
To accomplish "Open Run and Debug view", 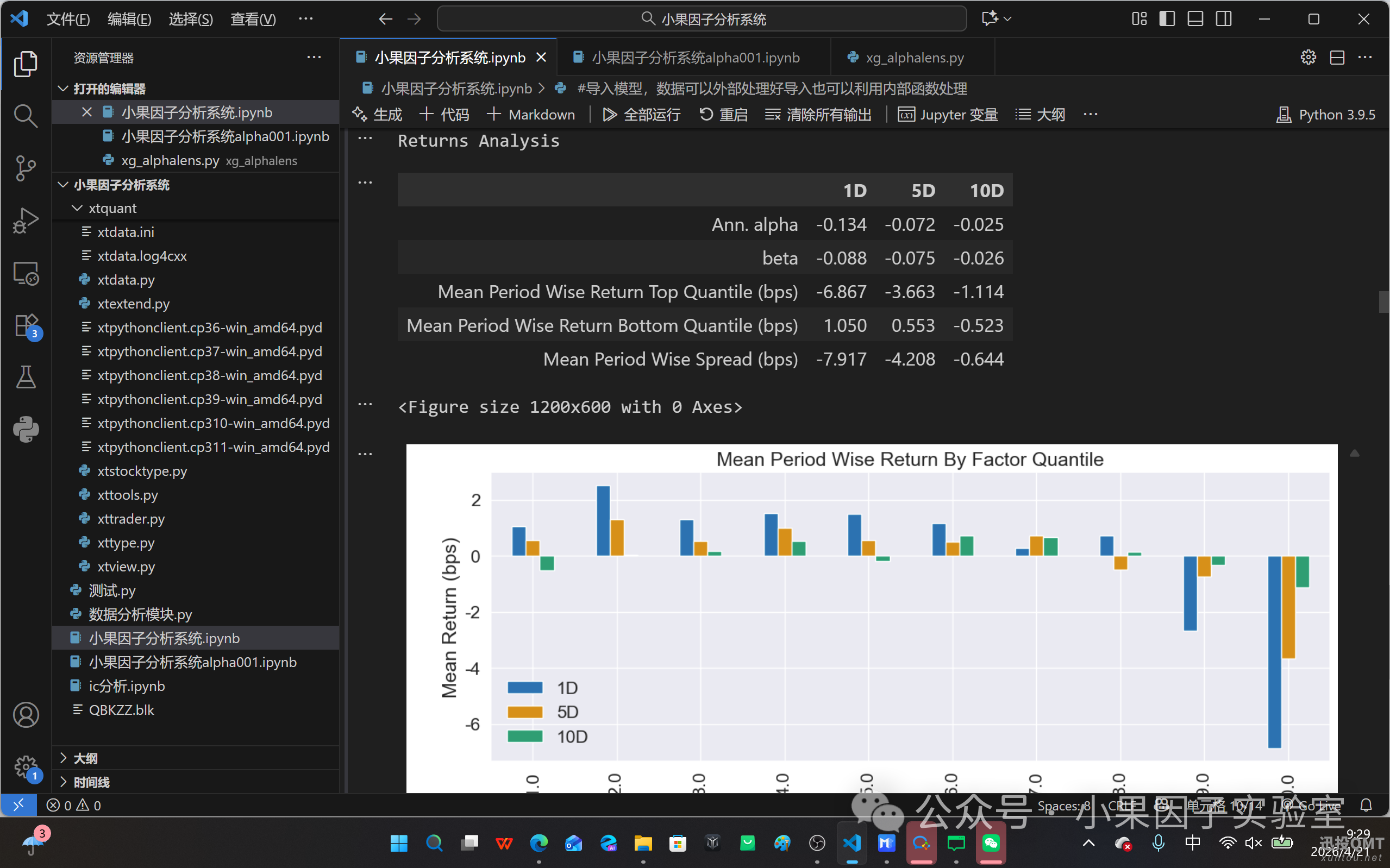I will 25,221.
